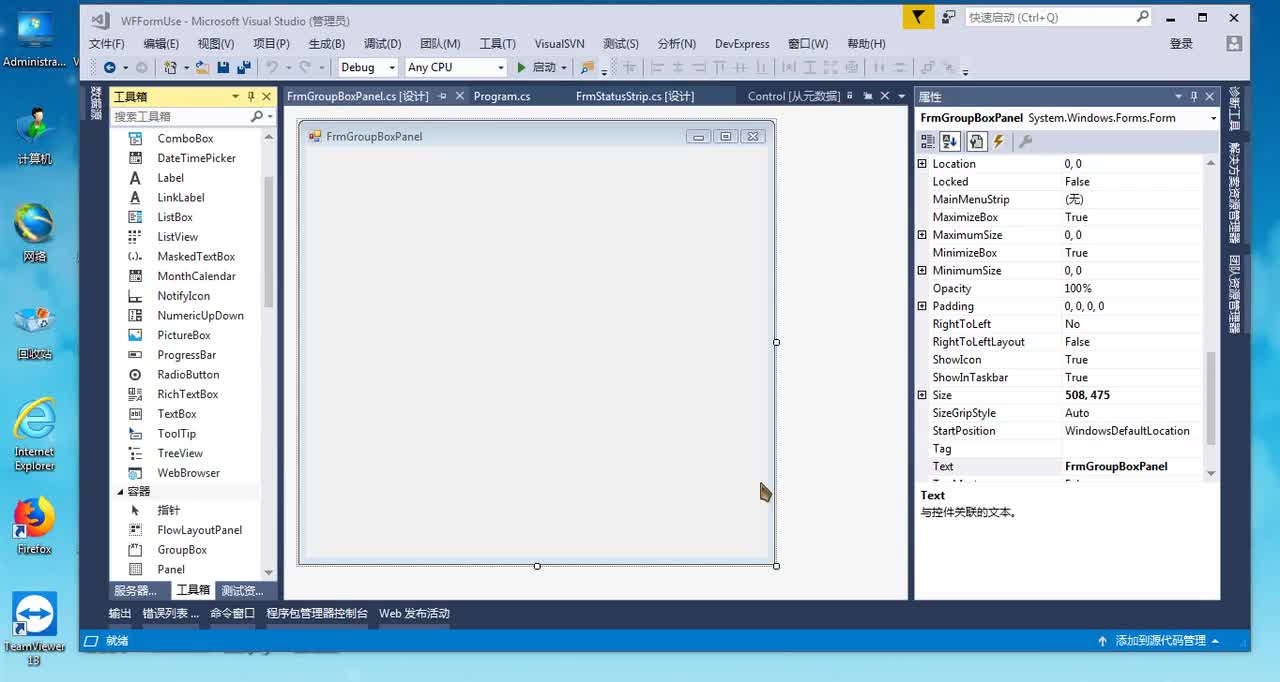Select the LinkLabel control in Toolbox
Image resolution: width=1280 pixels, height=682 pixels.
(180, 197)
